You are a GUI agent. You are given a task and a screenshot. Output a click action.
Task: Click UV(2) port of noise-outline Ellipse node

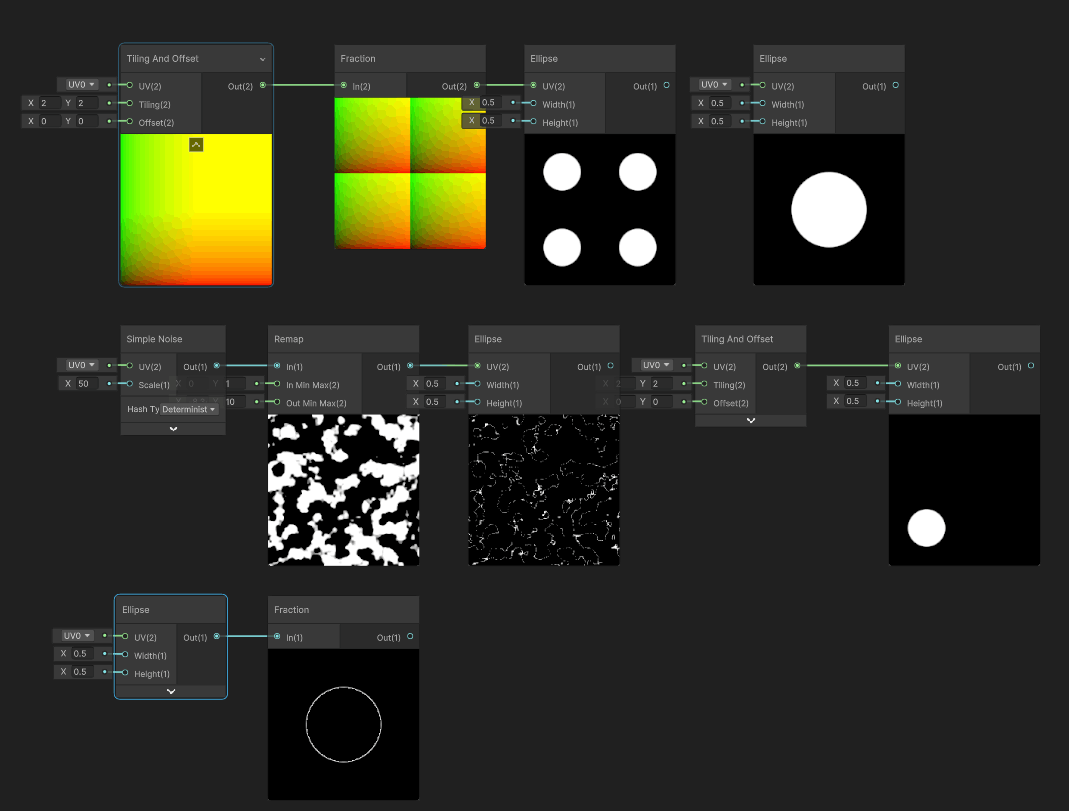tap(477, 366)
